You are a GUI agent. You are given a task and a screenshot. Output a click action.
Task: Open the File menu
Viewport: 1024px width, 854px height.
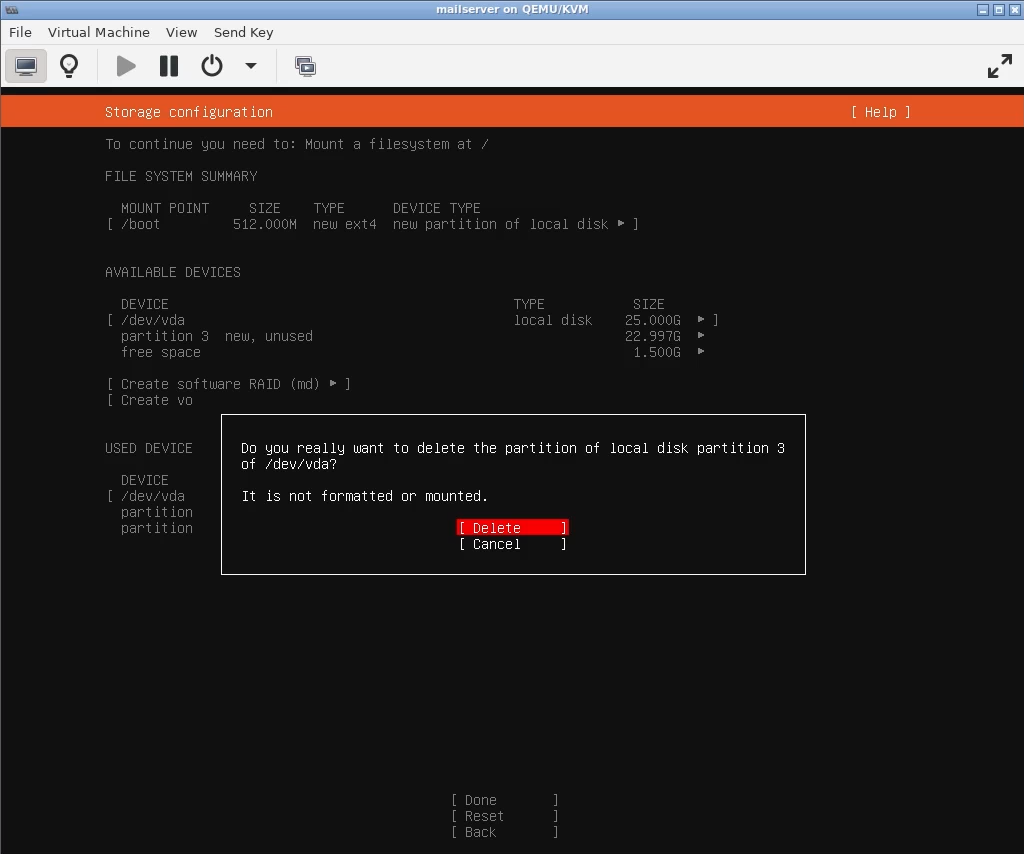coord(20,32)
